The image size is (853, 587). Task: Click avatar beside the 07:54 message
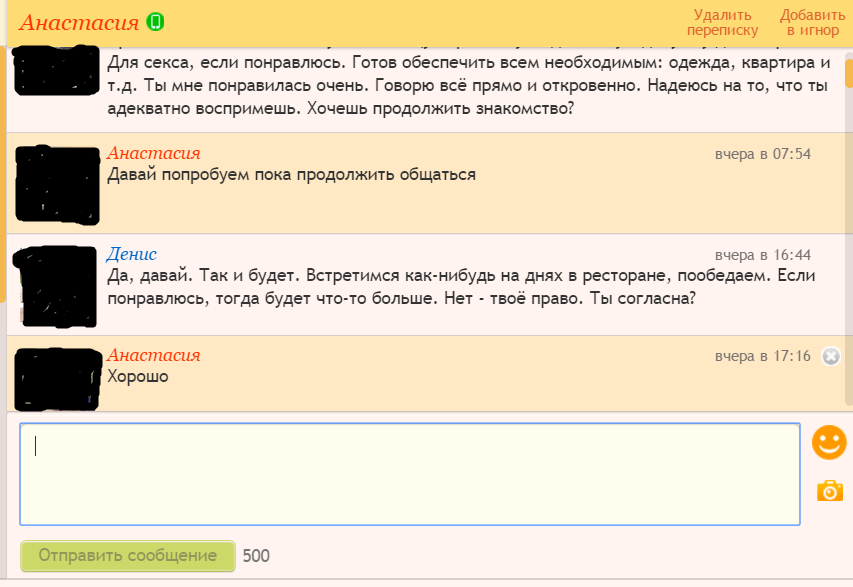[58, 183]
